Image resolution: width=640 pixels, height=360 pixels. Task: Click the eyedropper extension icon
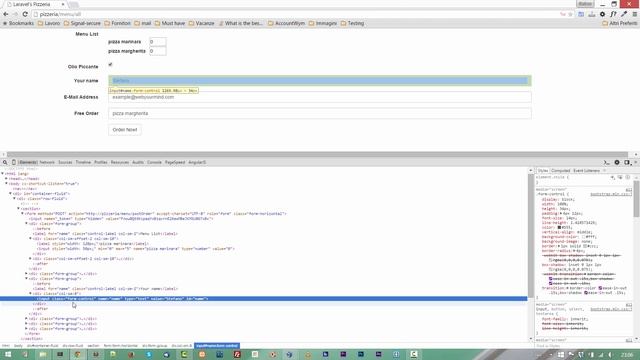(x=624, y=14)
